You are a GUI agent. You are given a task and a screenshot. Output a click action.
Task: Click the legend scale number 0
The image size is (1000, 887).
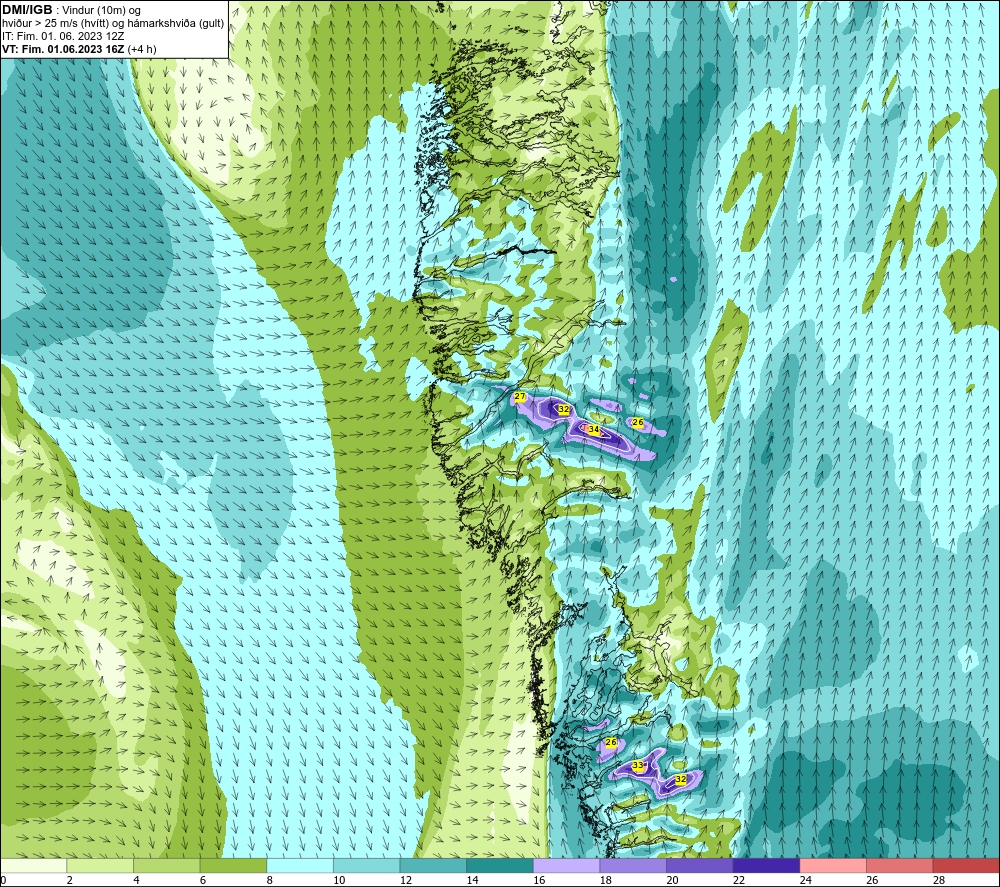click(4, 880)
